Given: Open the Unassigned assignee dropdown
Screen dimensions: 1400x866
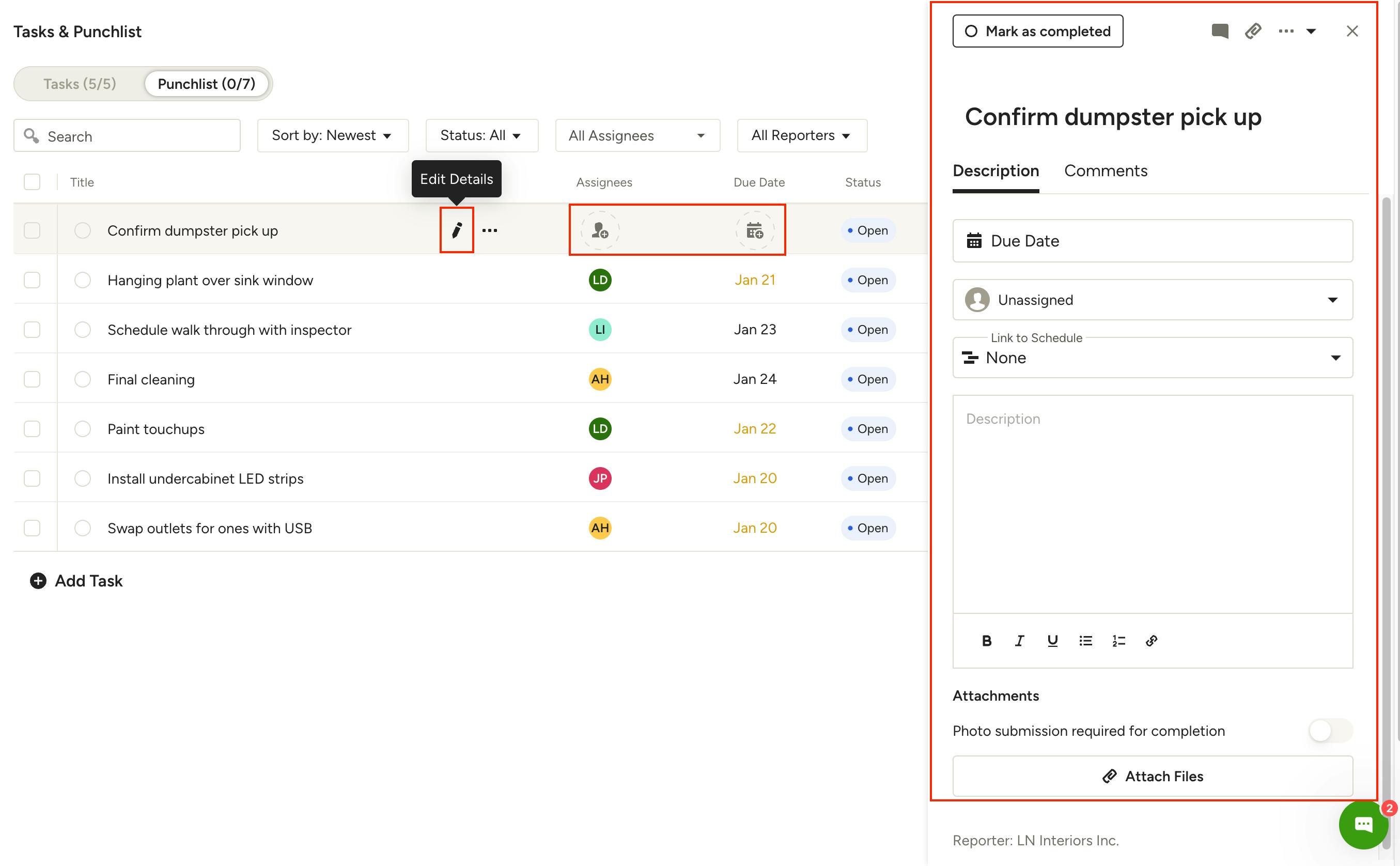Looking at the screenshot, I should 1152,300.
